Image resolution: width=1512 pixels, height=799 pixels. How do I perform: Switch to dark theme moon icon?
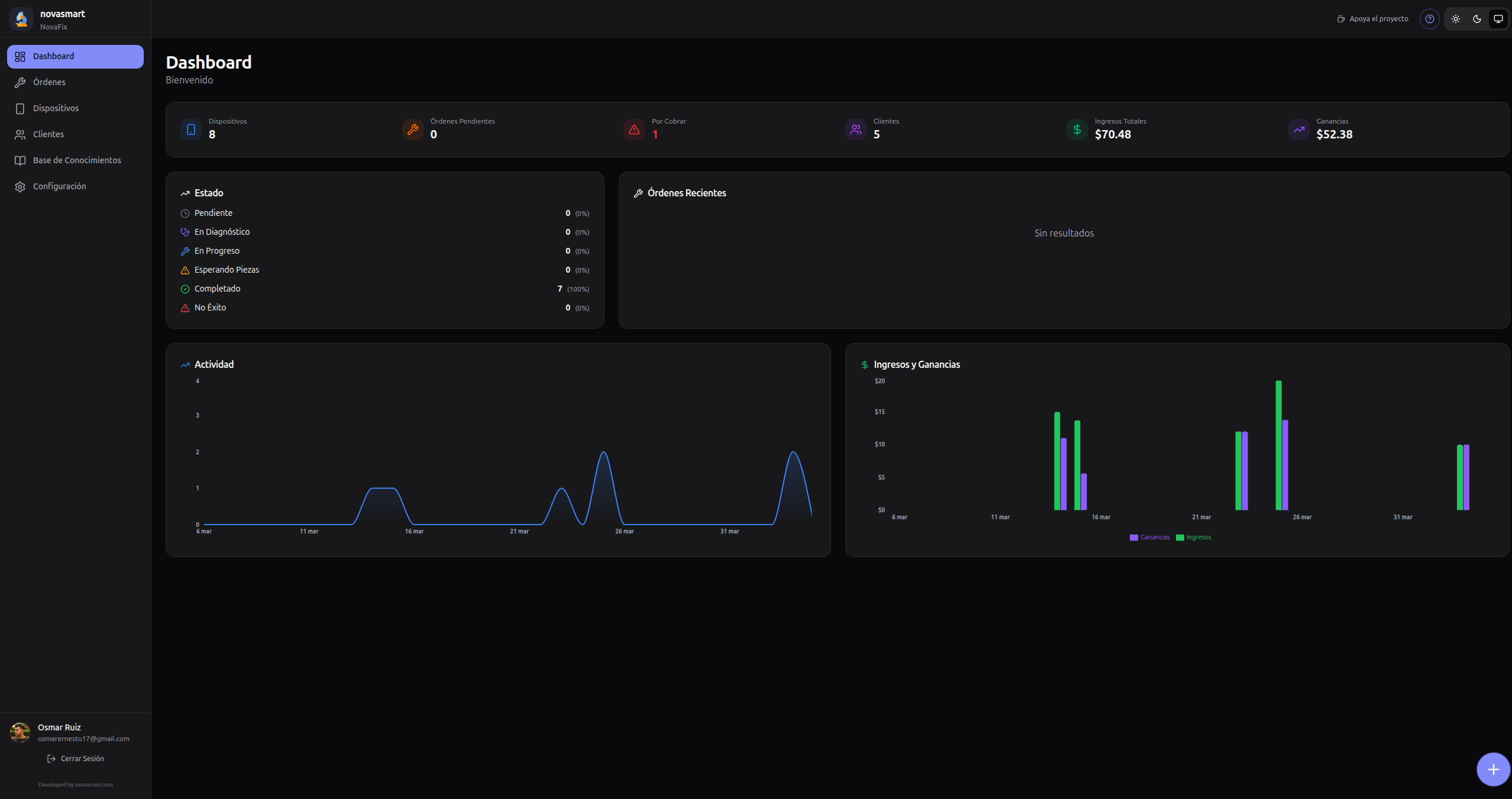[x=1477, y=19]
